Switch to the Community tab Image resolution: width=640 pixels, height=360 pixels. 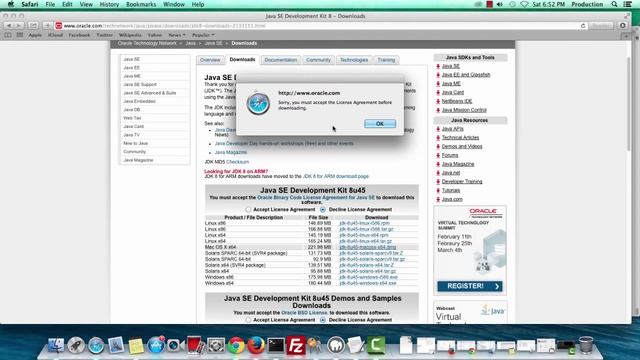(318, 60)
